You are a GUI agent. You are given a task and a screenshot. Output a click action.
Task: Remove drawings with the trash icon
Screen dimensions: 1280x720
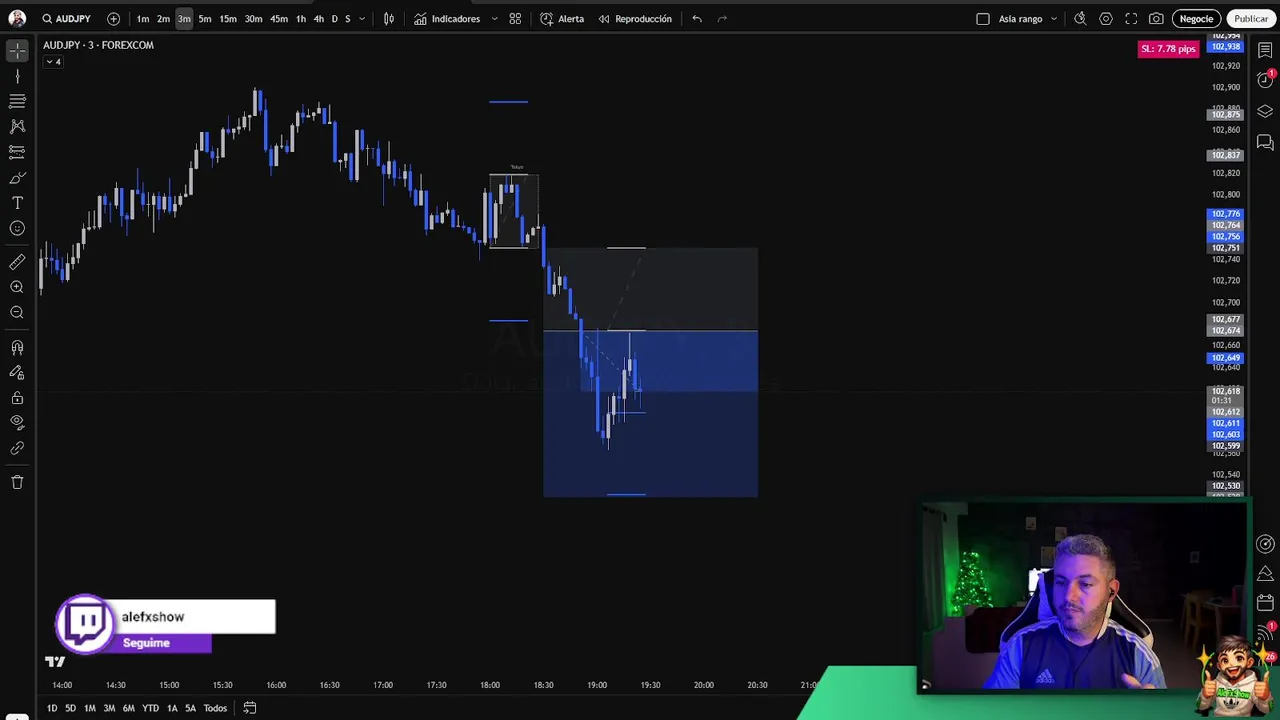pos(17,482)
